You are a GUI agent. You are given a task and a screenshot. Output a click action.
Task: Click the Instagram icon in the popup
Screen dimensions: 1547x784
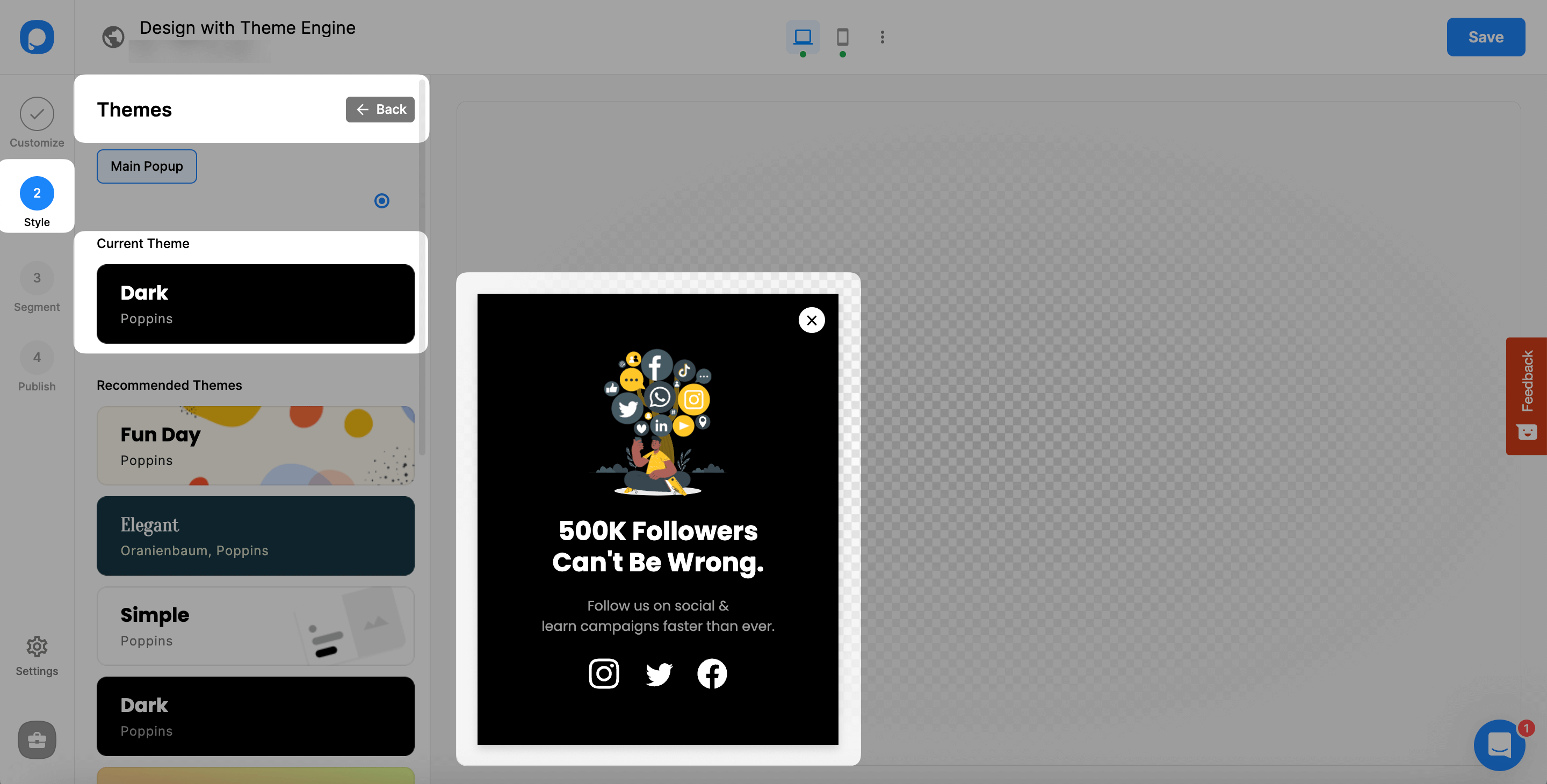point(604,673)
